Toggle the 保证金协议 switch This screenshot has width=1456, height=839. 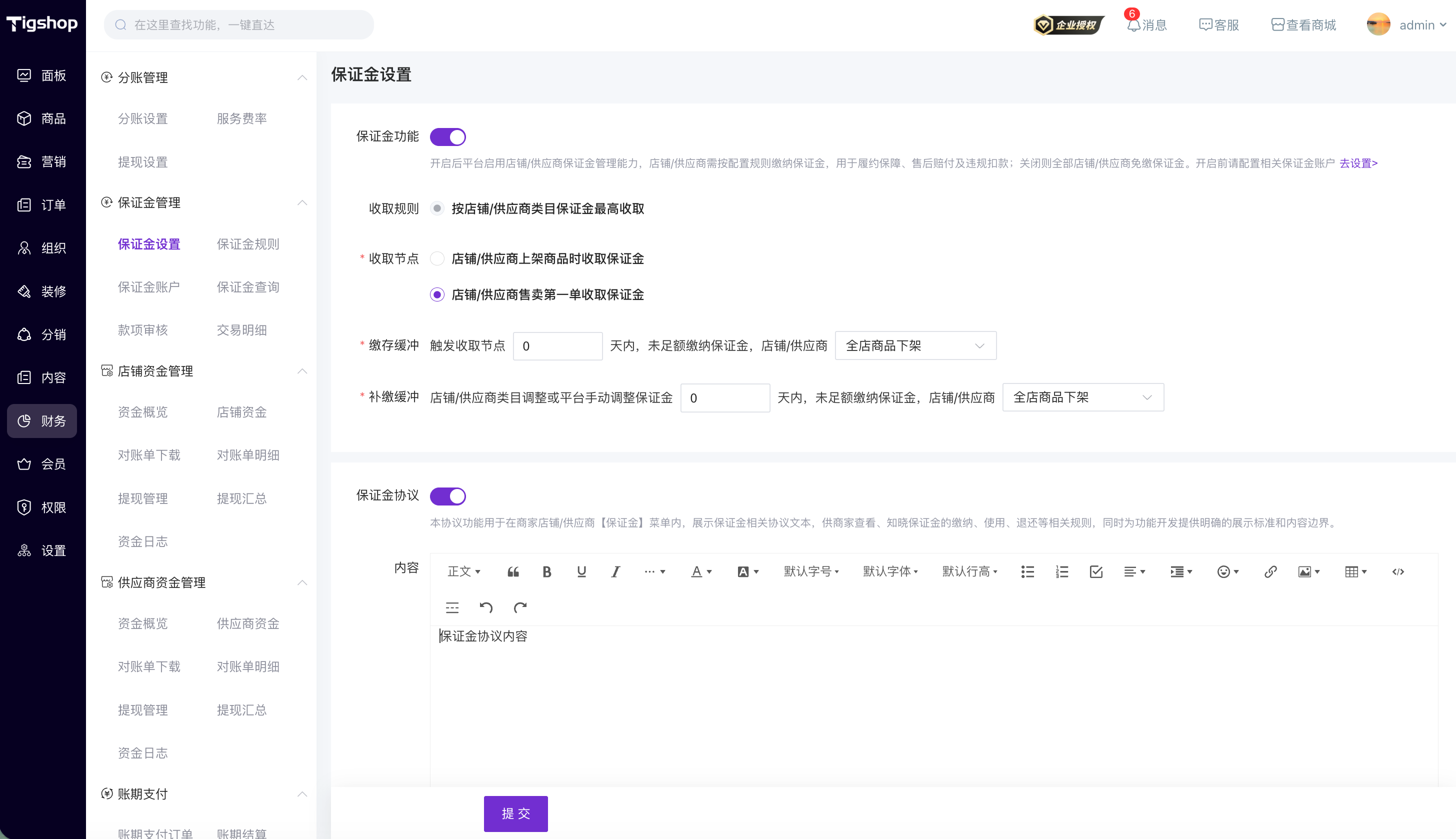pyautogui.click(x=447, y=496)
